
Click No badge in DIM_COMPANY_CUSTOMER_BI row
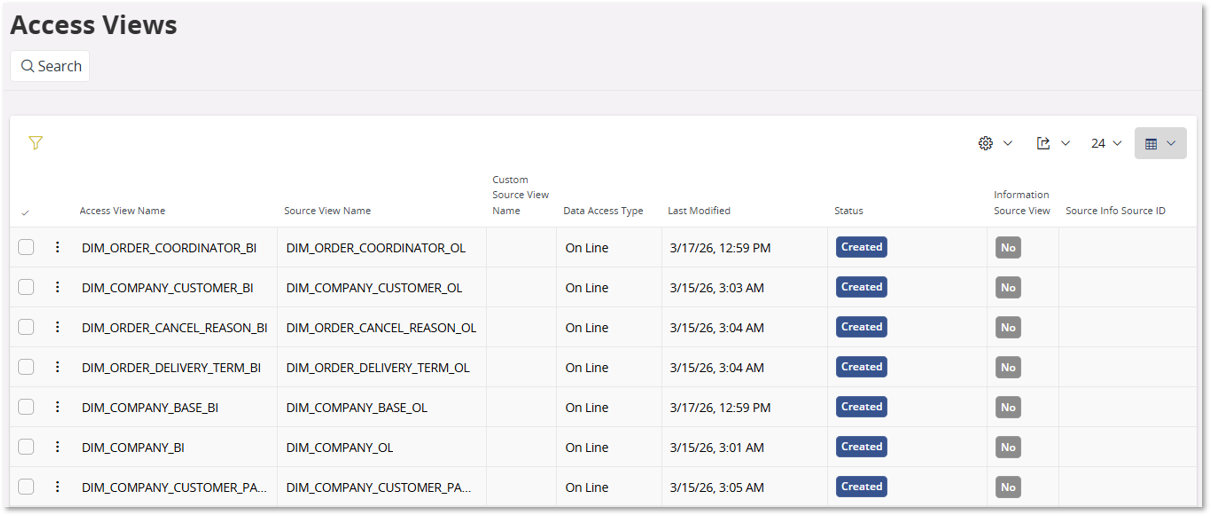(1008, 288)
